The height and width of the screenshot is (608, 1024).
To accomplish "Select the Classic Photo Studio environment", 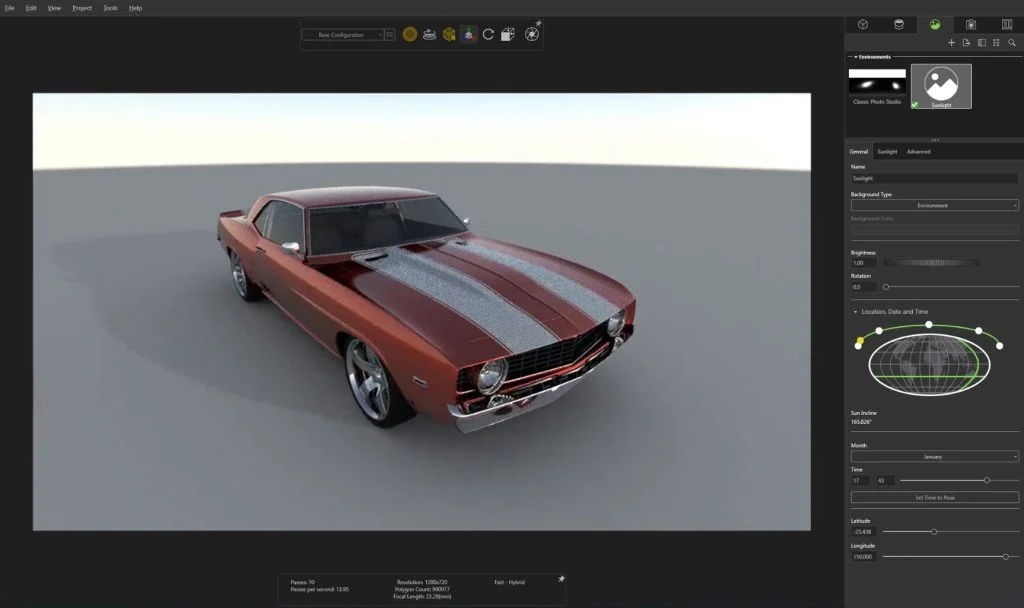I will click(x=877, y=84).
